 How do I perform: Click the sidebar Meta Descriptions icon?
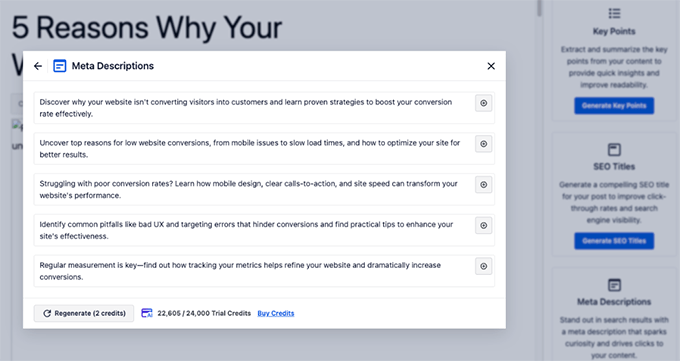click(614, 285)
